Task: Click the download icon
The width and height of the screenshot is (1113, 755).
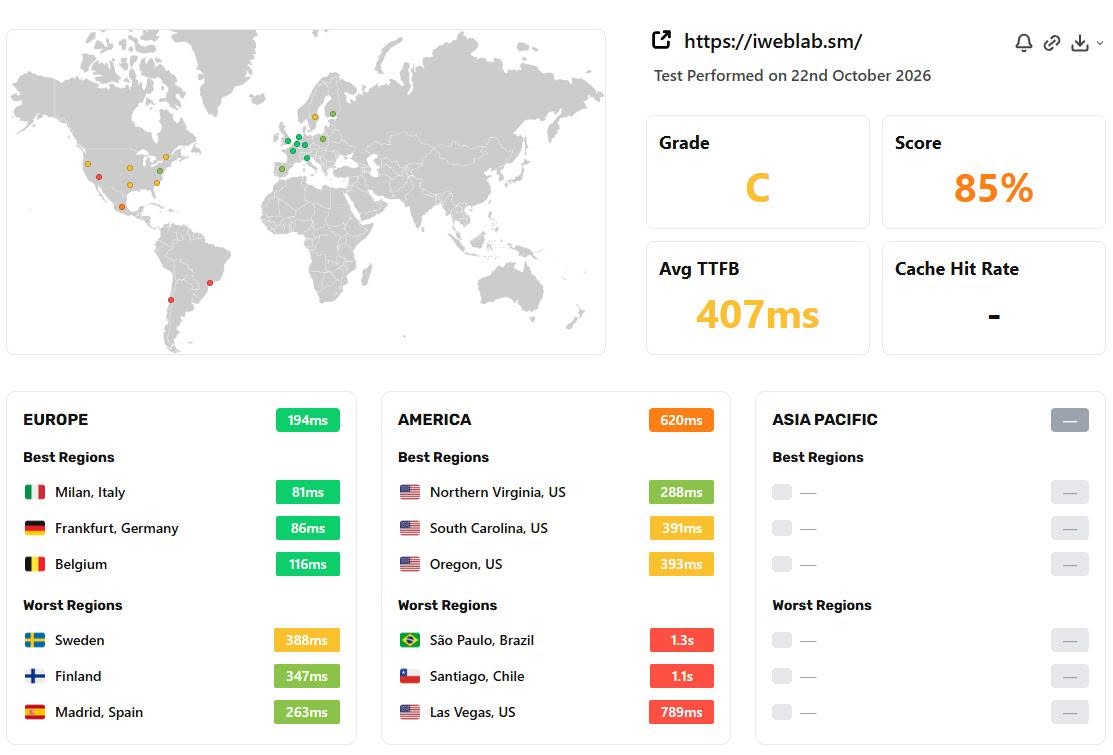Action: click(1080, 43)
